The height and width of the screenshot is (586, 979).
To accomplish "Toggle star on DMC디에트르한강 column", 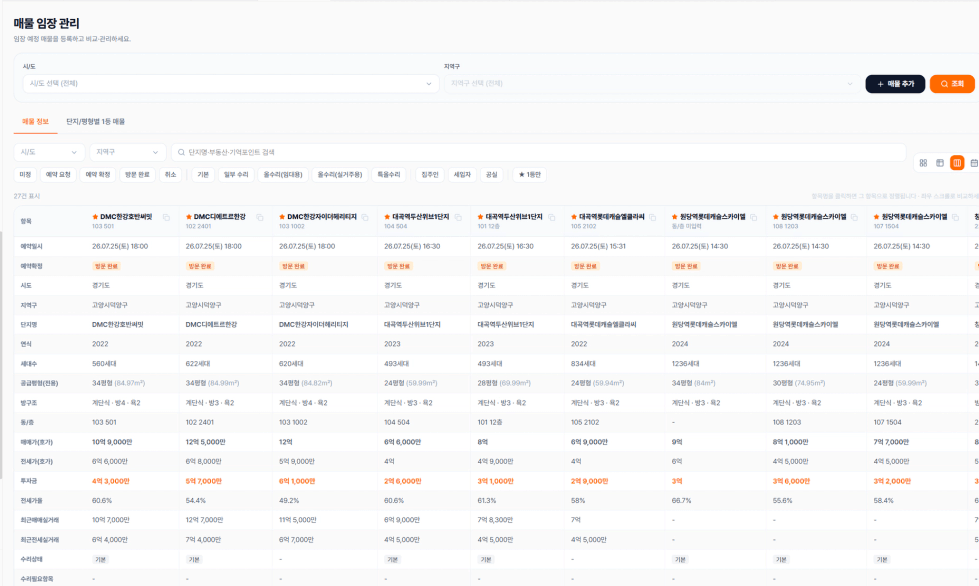I will pos(189,217).
